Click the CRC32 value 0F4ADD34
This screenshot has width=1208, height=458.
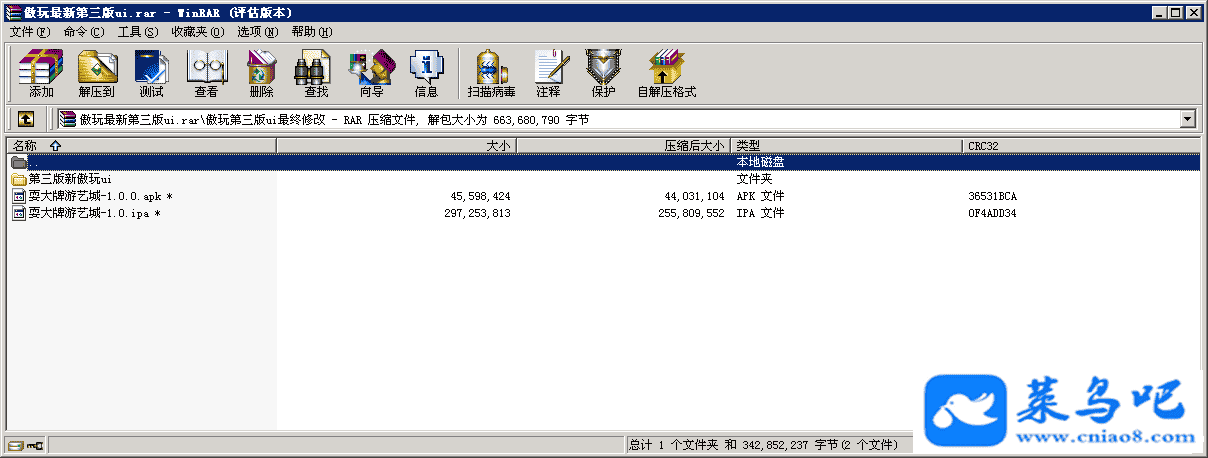click(x=992, y=213)
